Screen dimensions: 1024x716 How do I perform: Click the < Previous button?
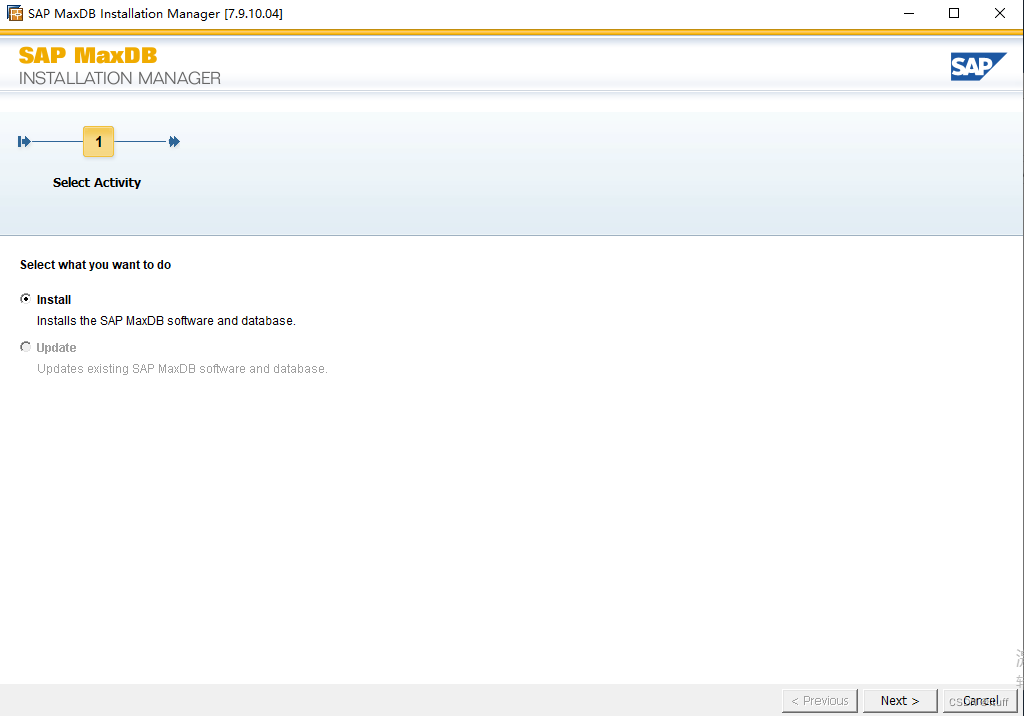click(820, 701)
